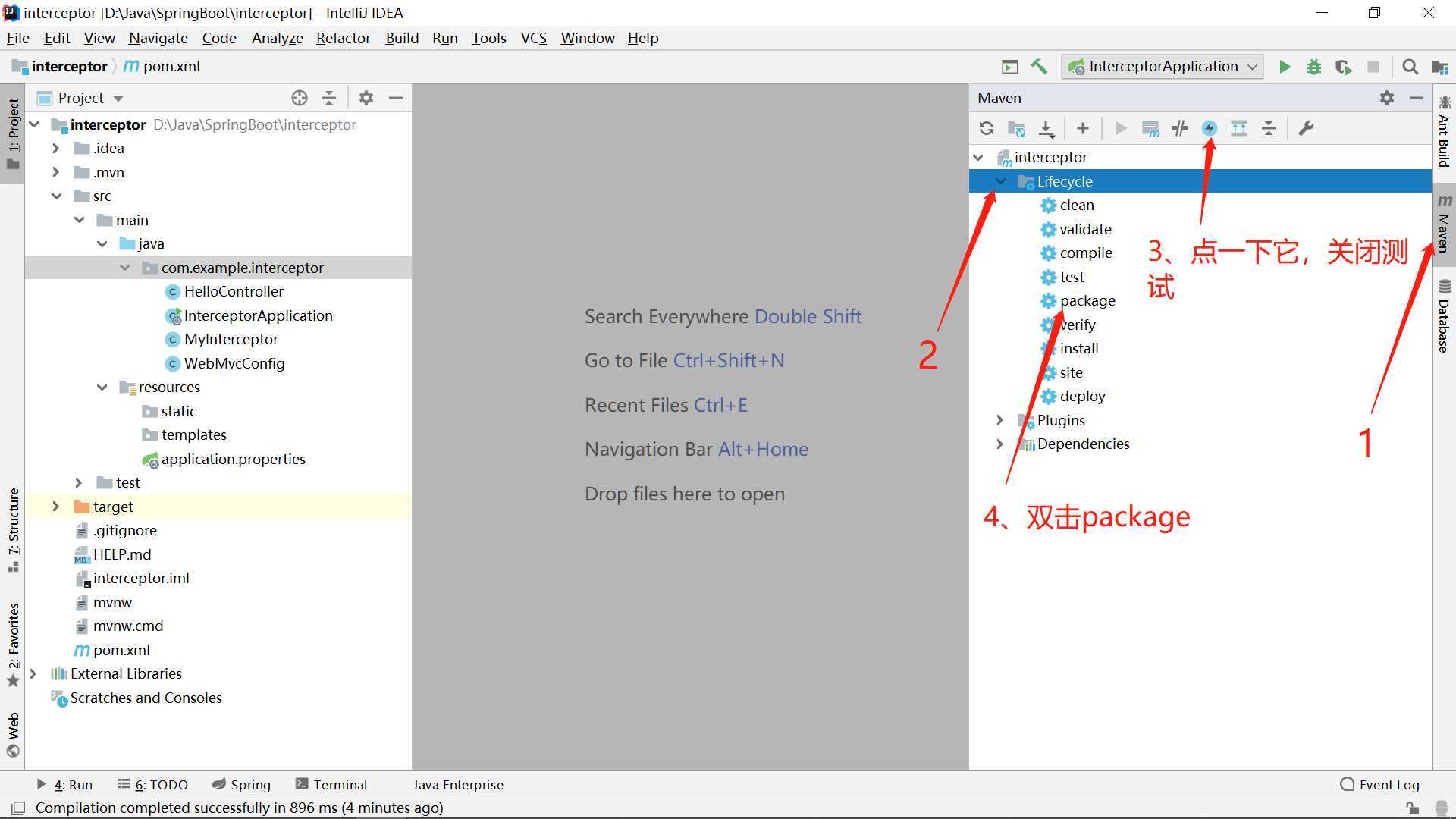This screenshot has width=1456, height=819.
Task: Click the Build Project hammer icon
Action: [1039, 67]
